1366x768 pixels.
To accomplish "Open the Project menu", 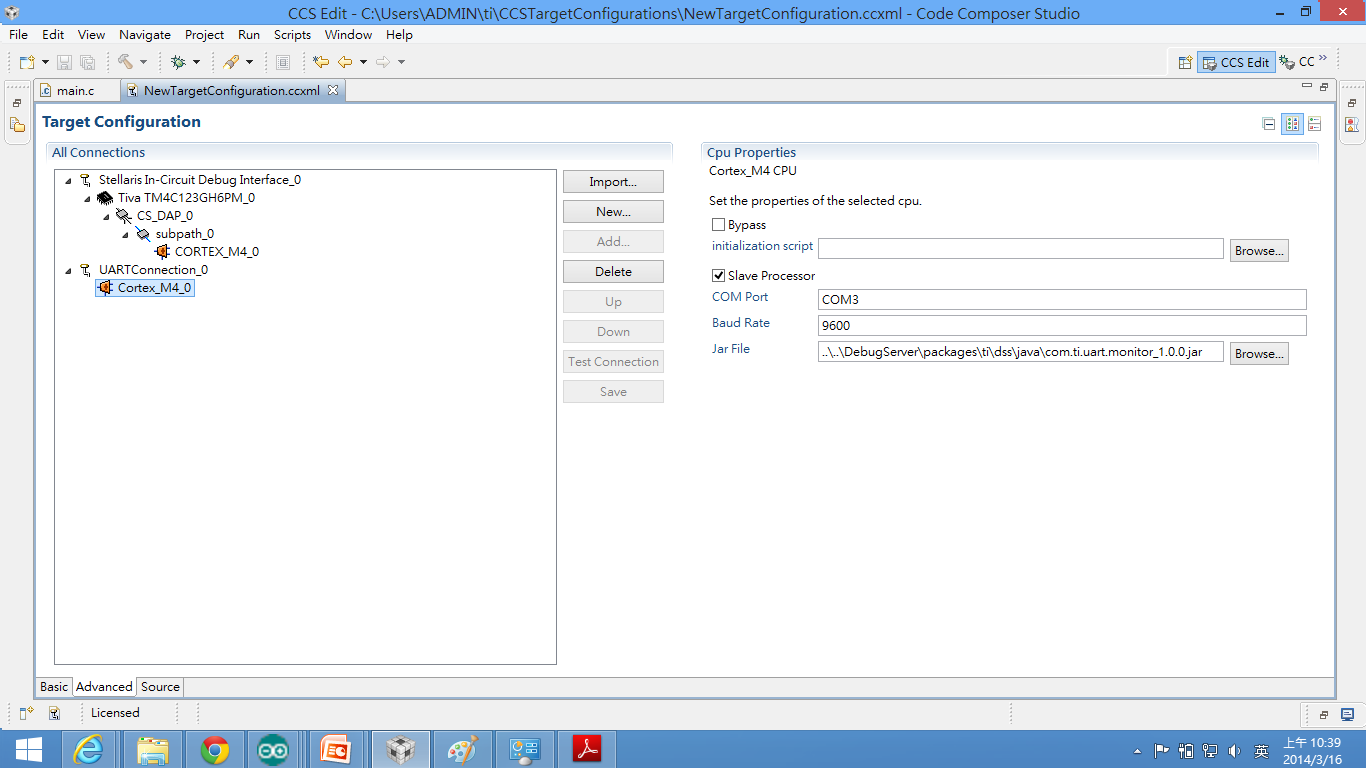I will click(x=204, y=34).
